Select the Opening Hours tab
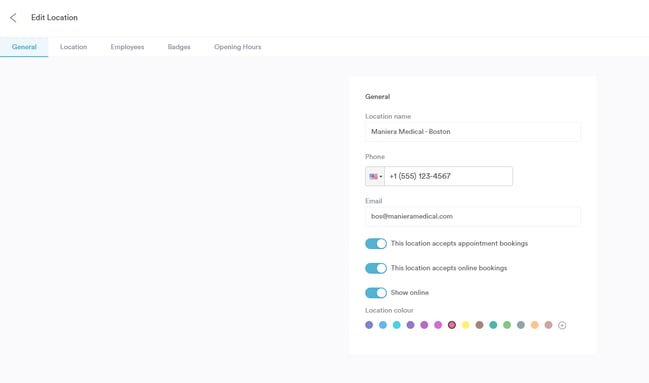The width and height of the screenshot is (649, 383). (238, 47)
